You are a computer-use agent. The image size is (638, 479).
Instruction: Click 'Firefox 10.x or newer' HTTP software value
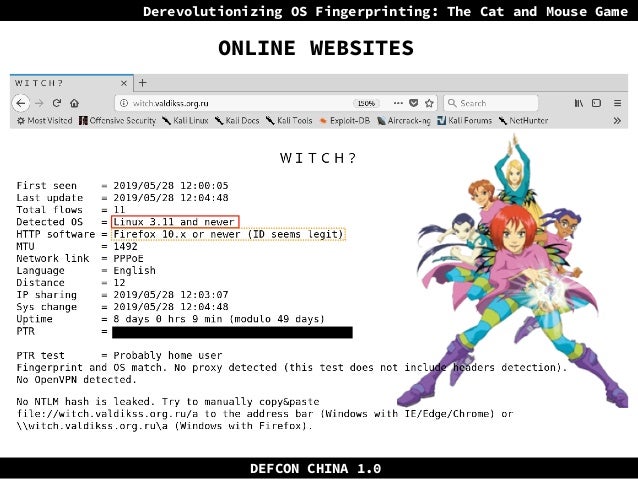[x=228, y=234]
